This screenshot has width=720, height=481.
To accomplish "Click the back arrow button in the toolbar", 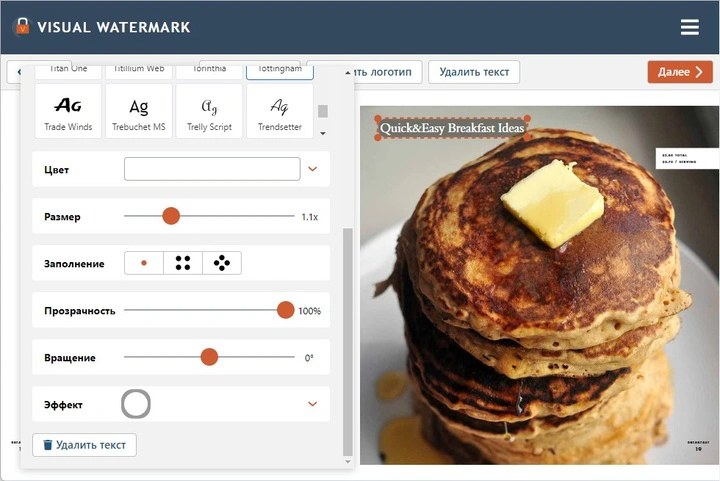I will tap(14, 72).
